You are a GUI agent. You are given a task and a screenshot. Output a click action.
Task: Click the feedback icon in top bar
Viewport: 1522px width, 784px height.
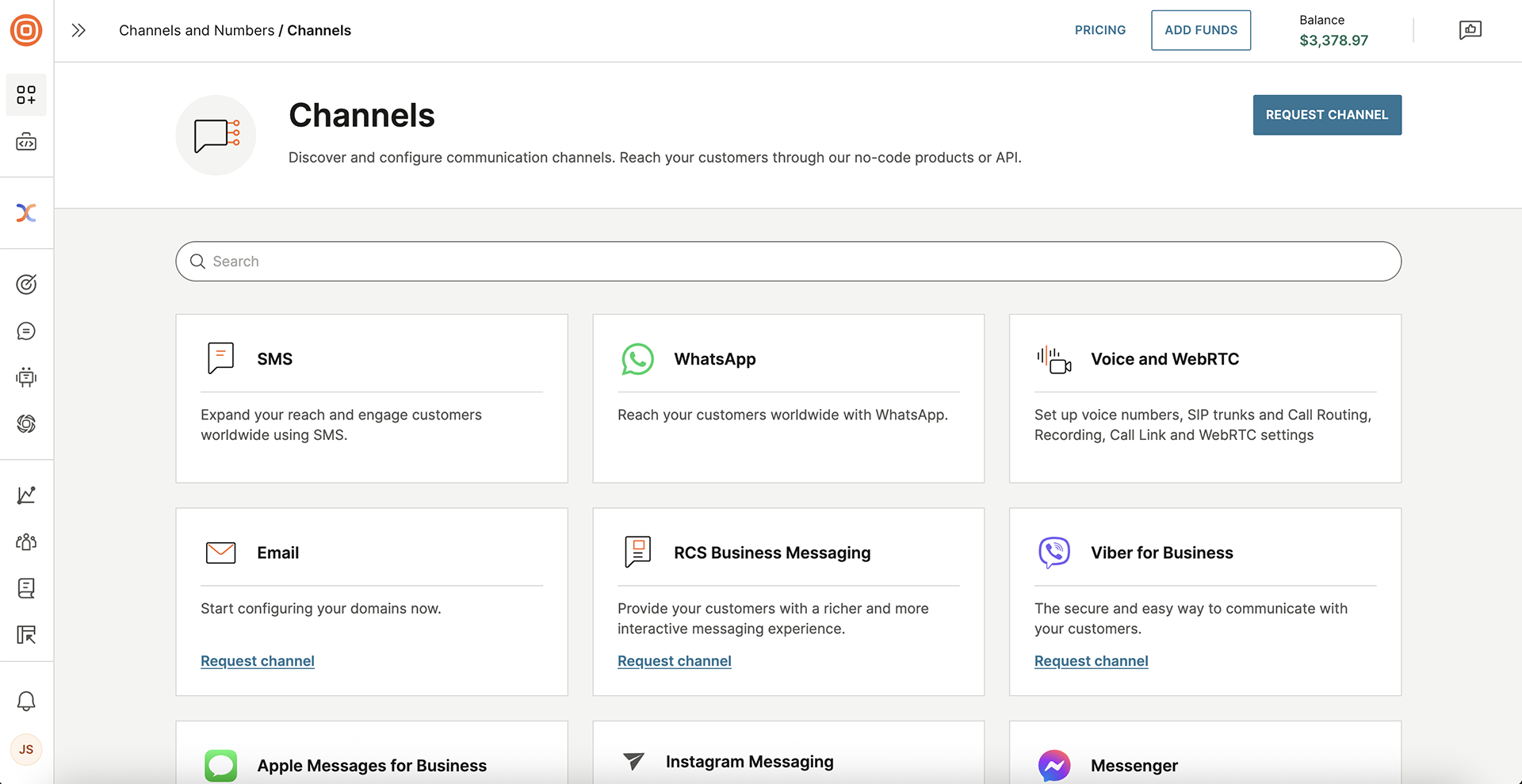(1470, 30)
